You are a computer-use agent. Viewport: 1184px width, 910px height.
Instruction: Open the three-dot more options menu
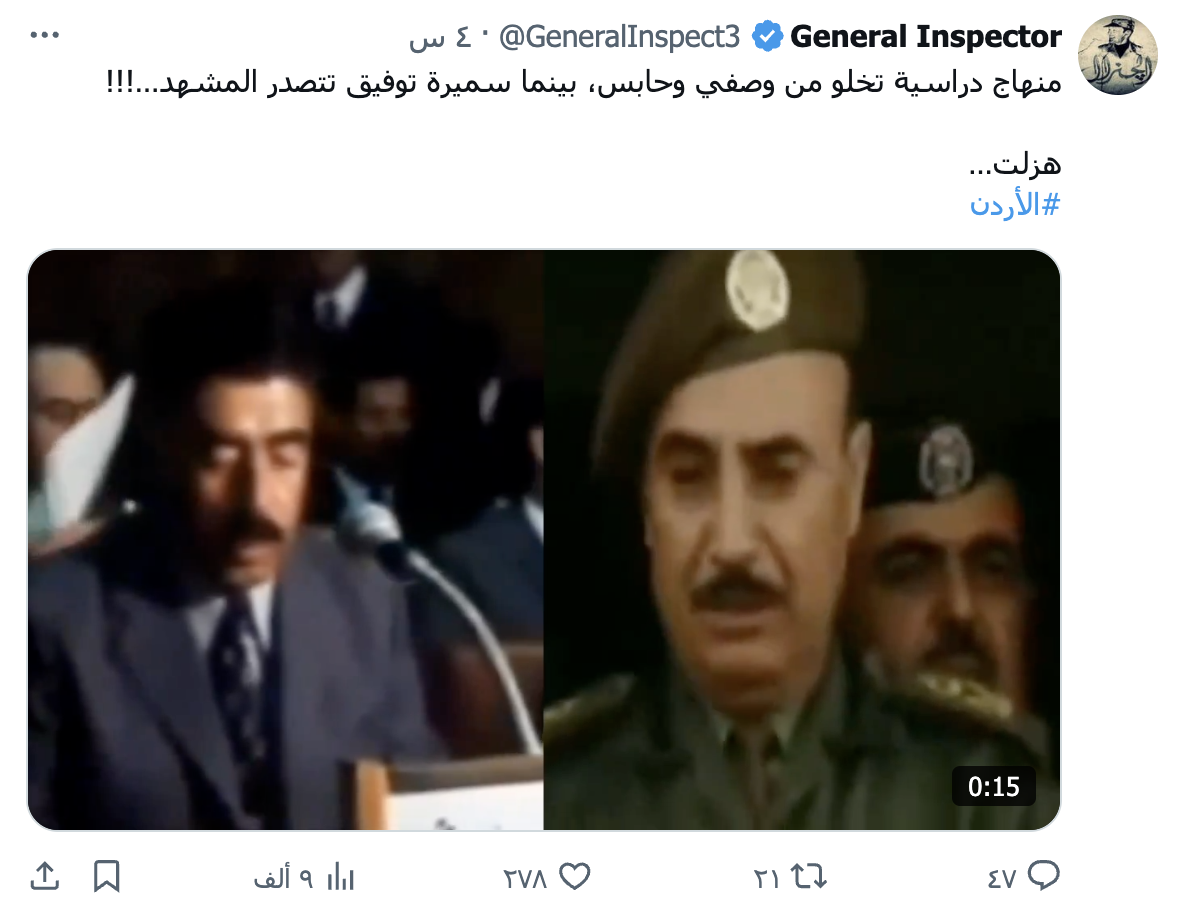click(x=45, y=35)
